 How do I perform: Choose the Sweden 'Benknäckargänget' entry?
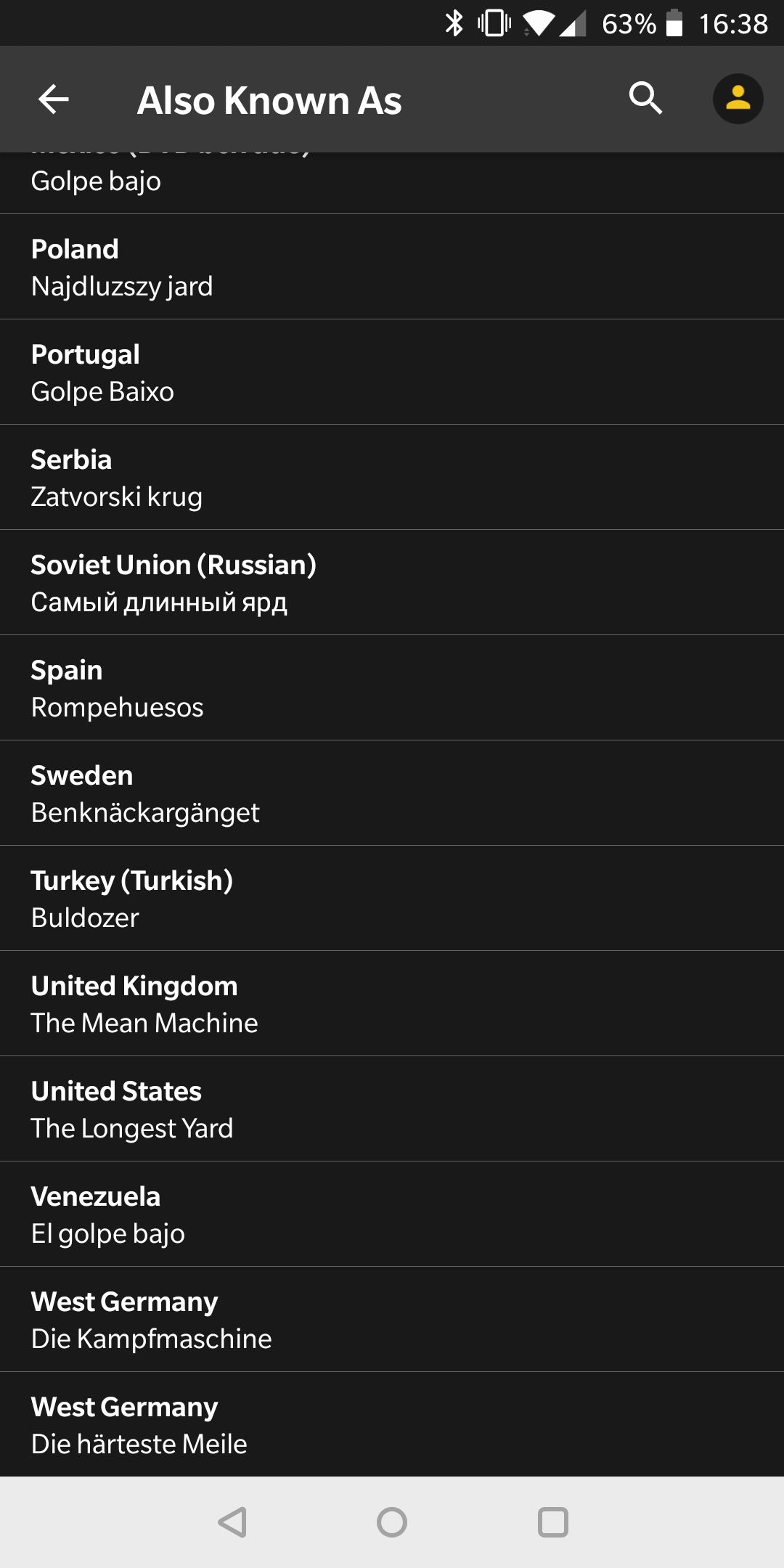(x=392, y=793)
